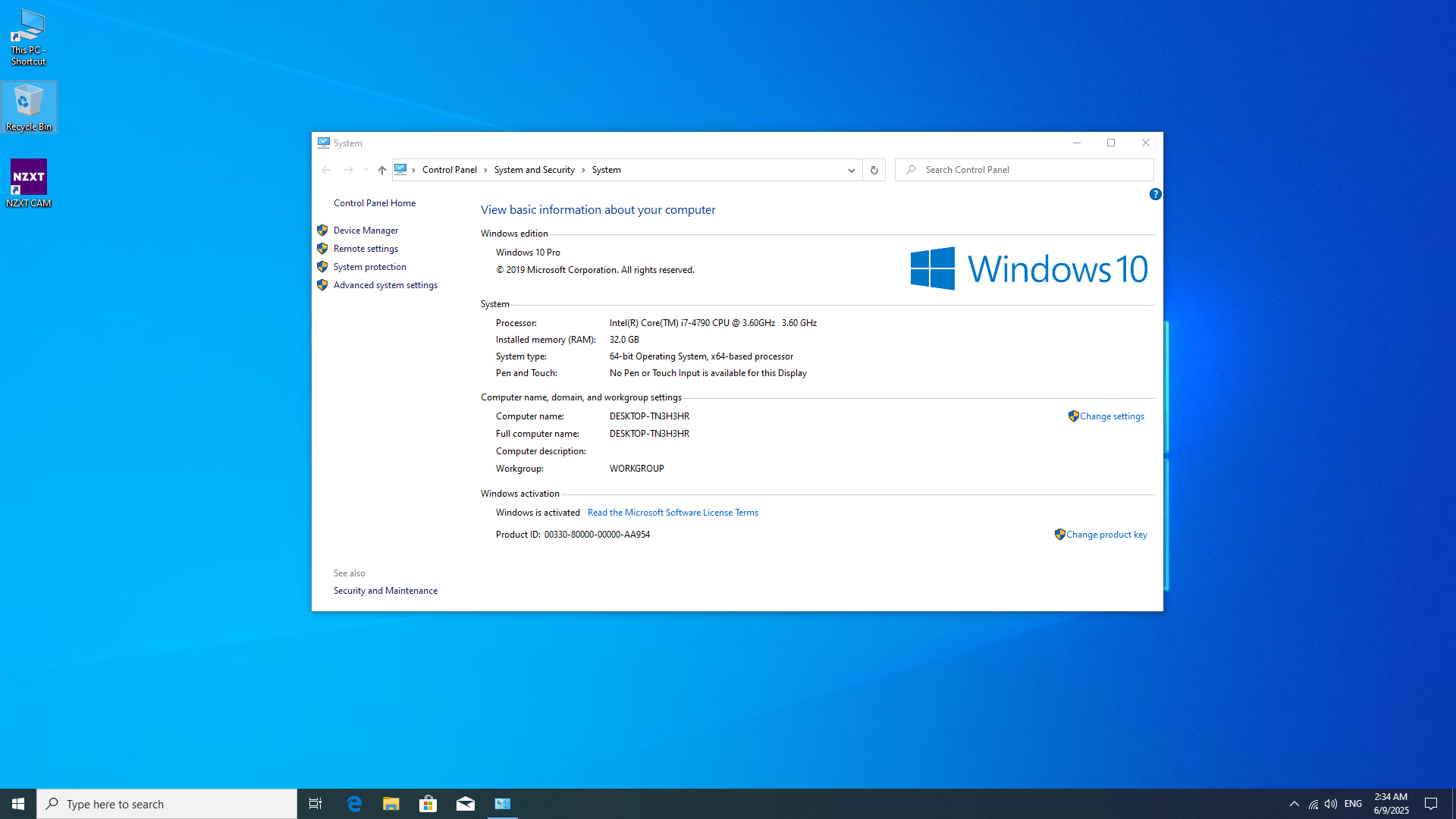The image size is (1456, 819).
Task: Open the Windows Start menu
Action: (x=18, y=804)
